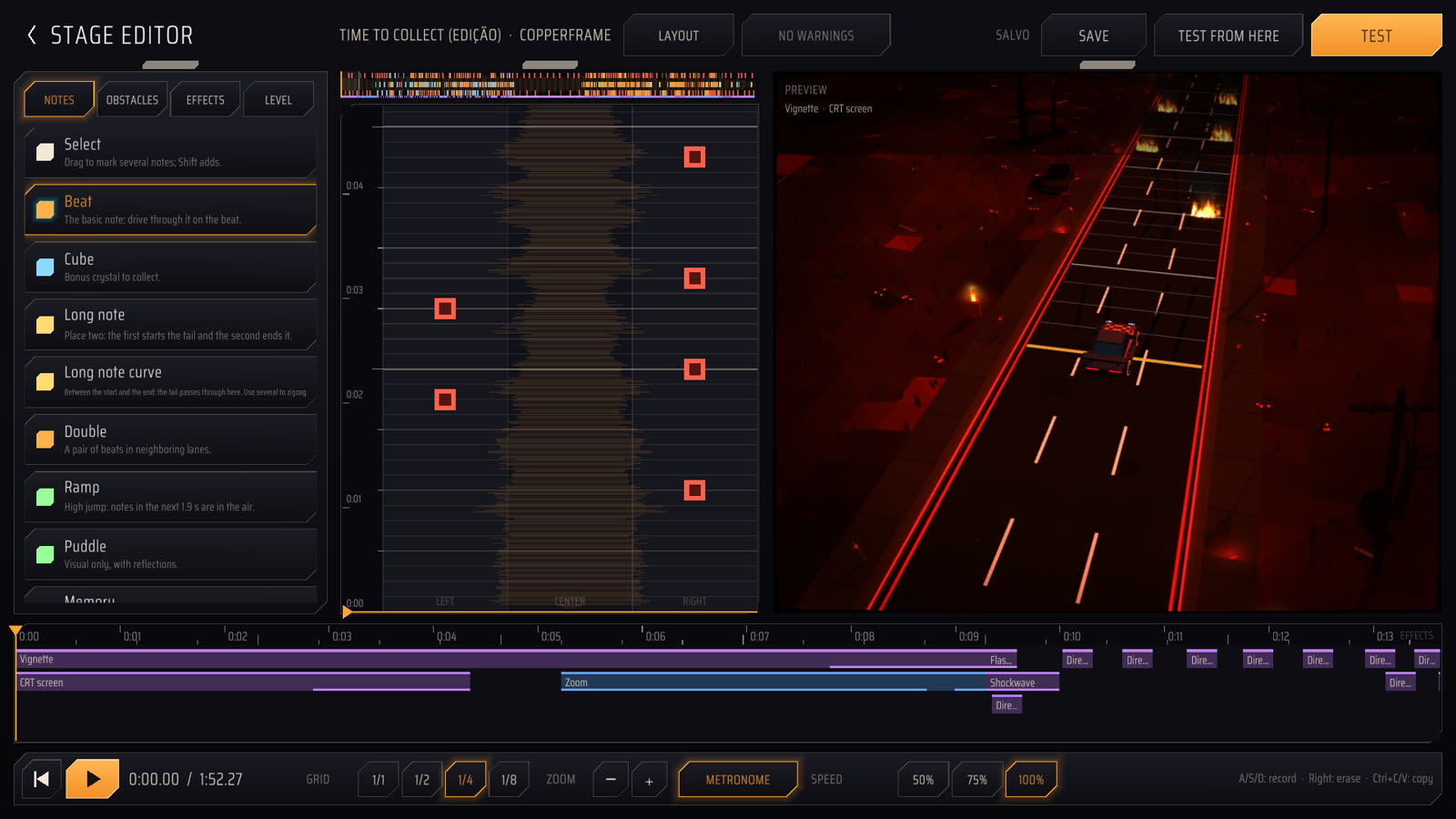1456x819 pixels.
Task: Select the partially visible Memory note item
Action: click(171, 596)
